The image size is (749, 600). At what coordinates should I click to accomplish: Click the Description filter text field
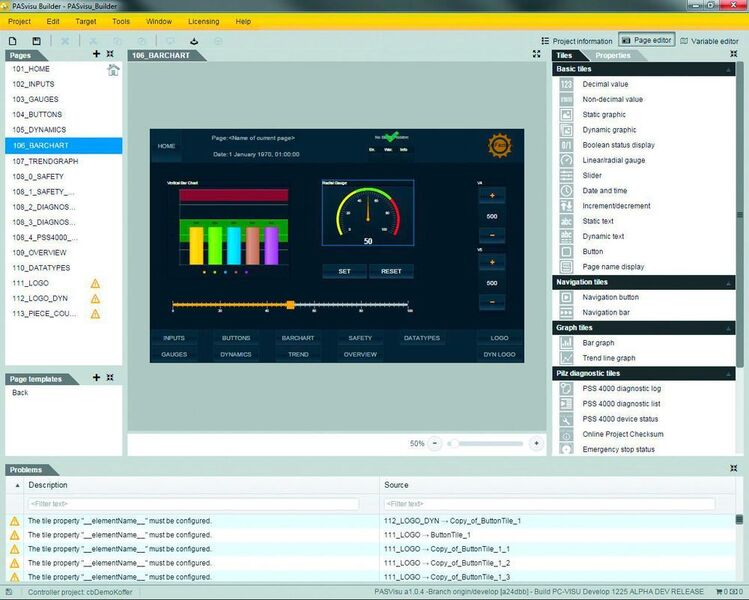pos(193,504)
